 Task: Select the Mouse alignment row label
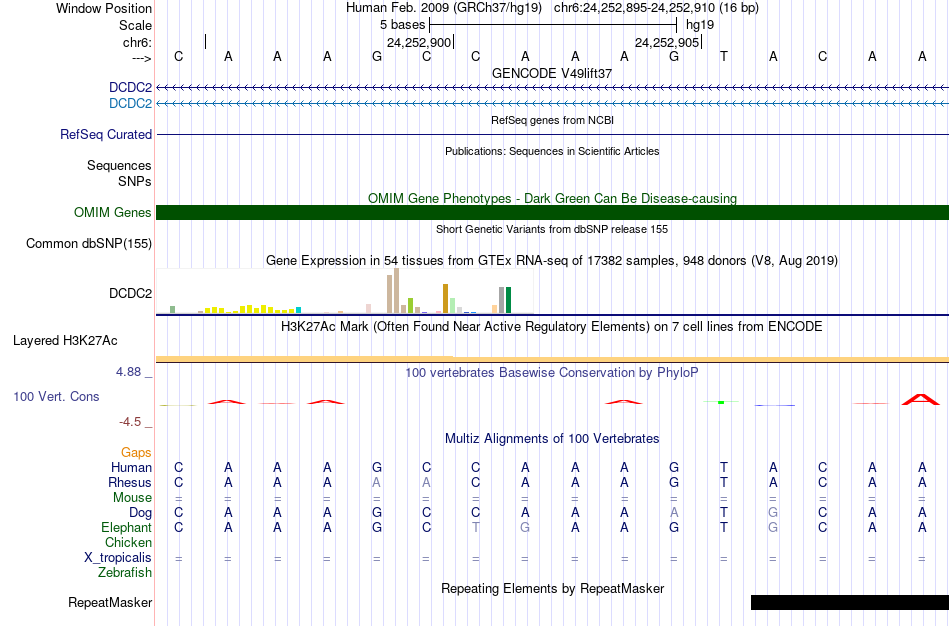click(132, 498)
